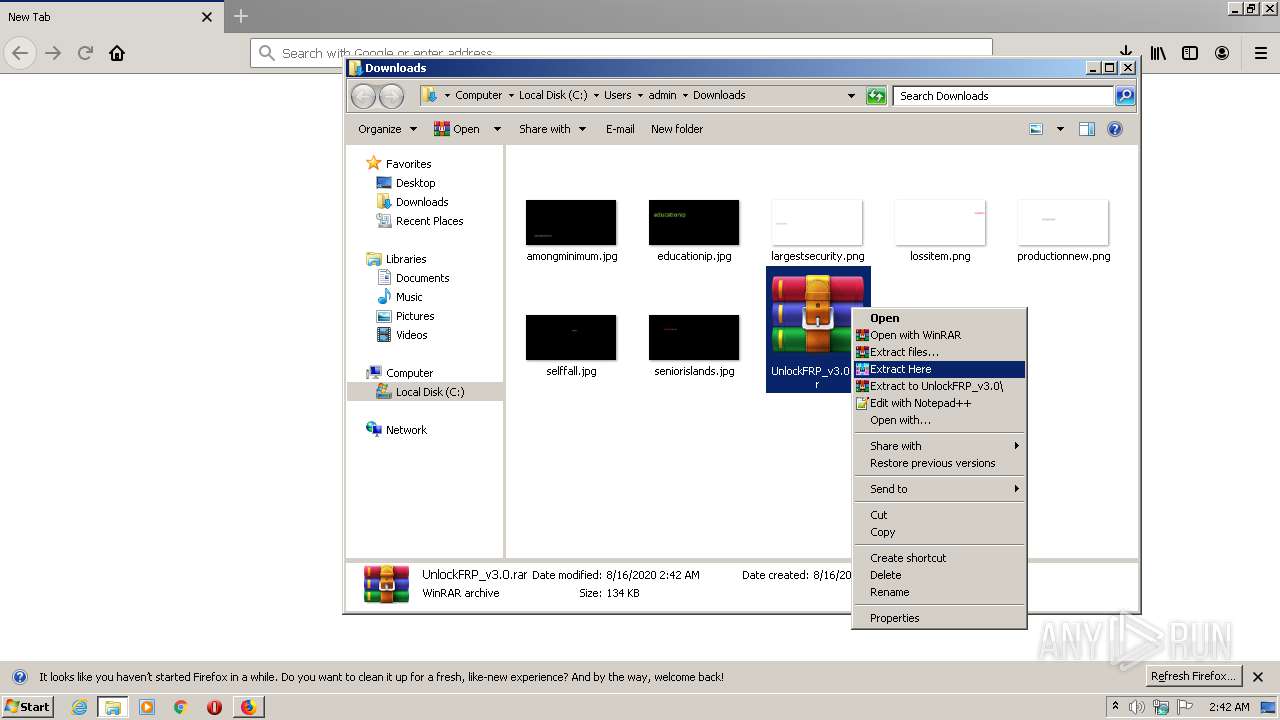Choose Open with WinRAR option
Screen dimensions: 1280x720
938,335
